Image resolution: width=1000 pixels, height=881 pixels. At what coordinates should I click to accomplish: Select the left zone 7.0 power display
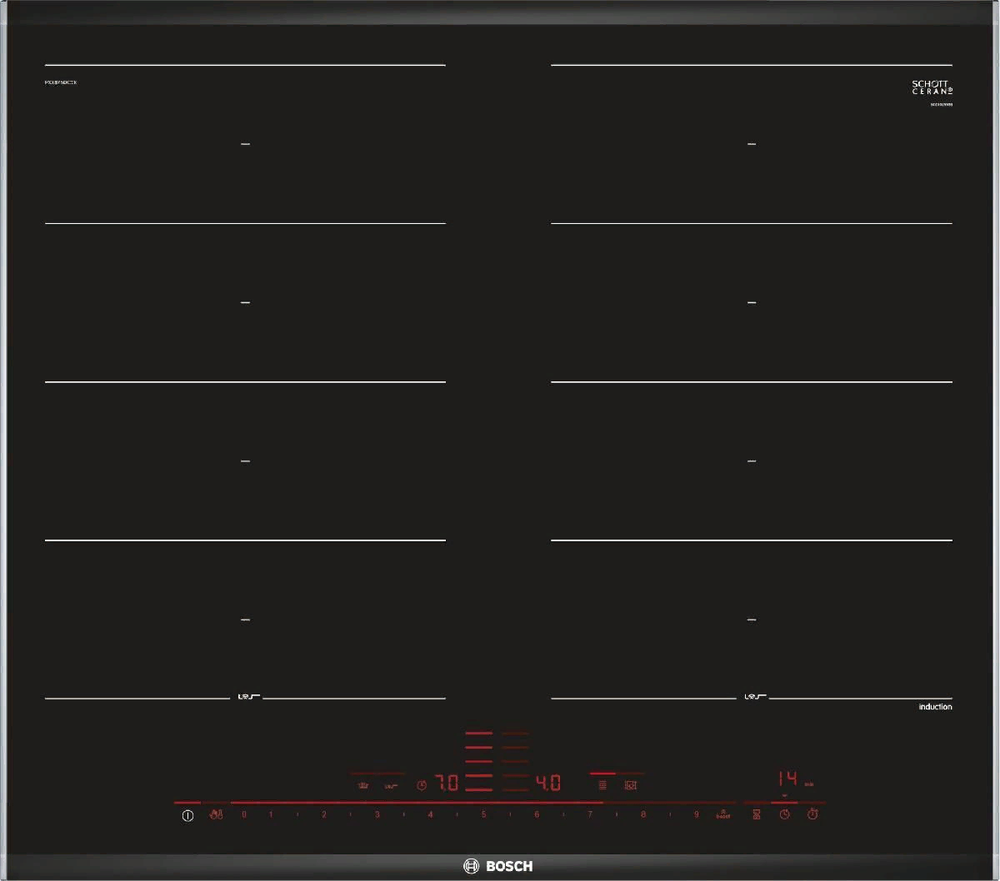[x=446, y=784]
